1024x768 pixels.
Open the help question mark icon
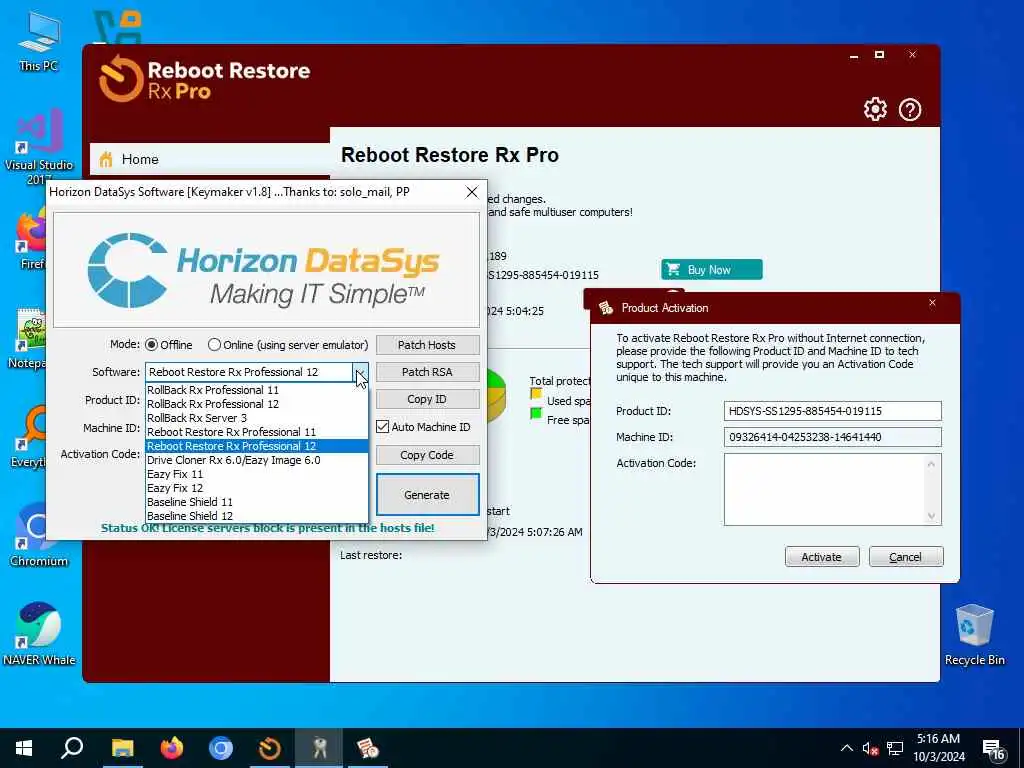tap(910, 109)
